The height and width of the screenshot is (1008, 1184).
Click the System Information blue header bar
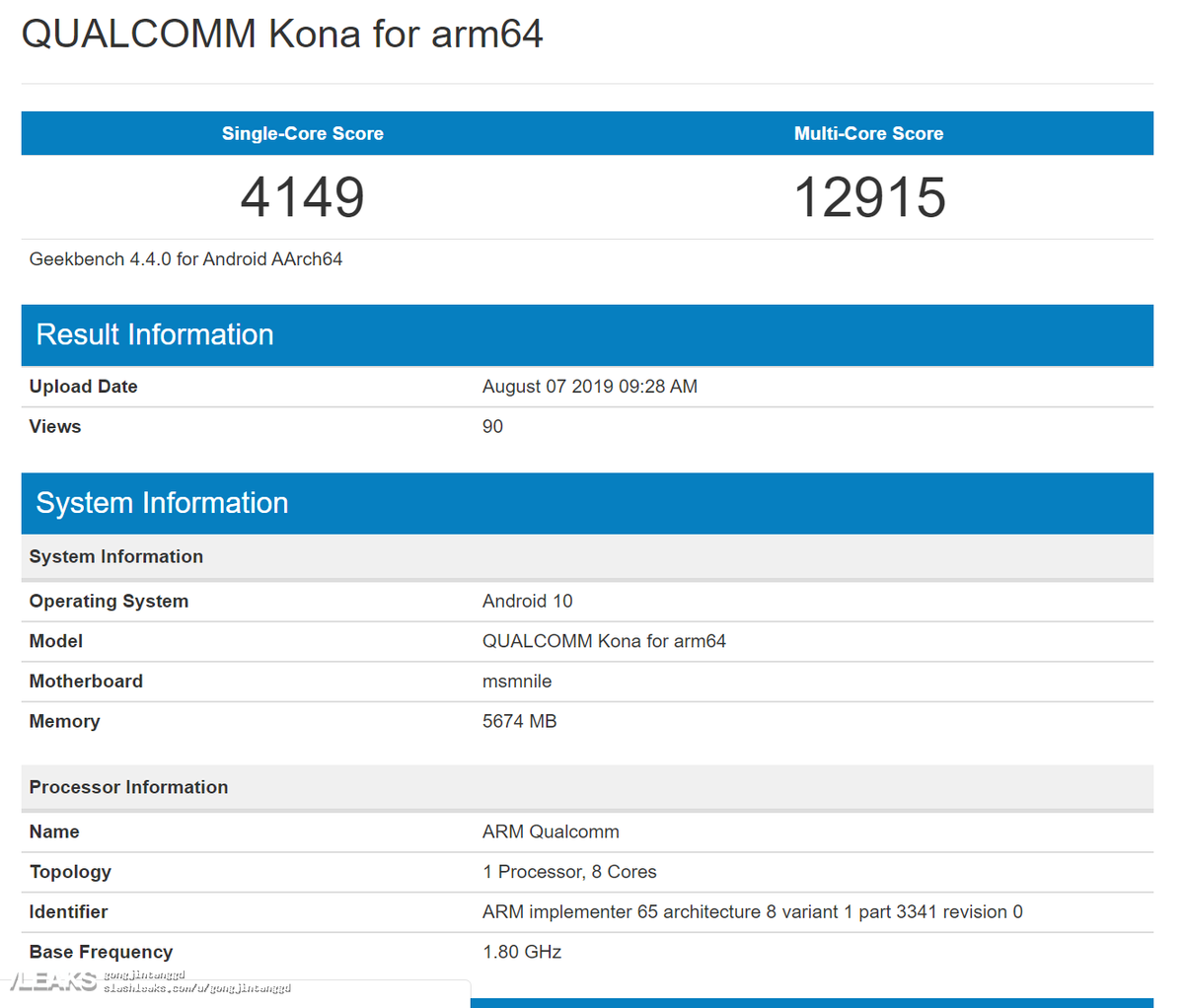coord(161,503)
